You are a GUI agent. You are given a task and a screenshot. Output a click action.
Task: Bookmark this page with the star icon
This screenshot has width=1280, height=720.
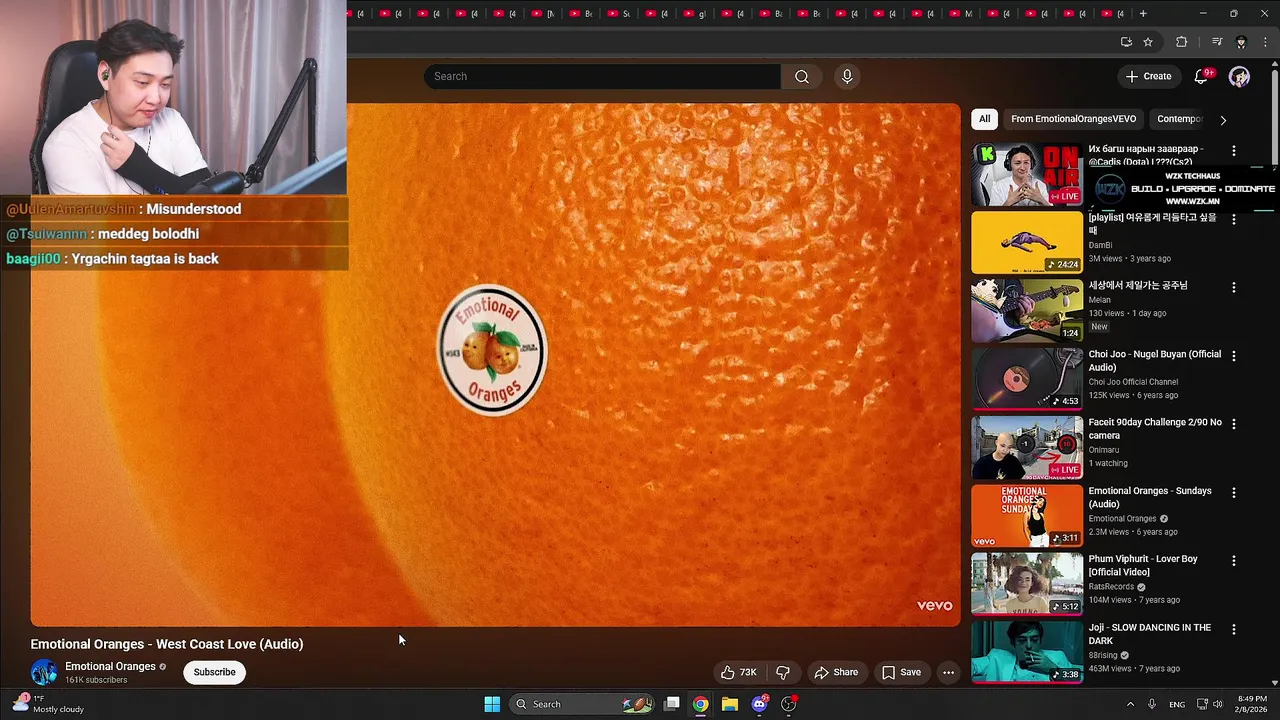tap(1148, 42)
